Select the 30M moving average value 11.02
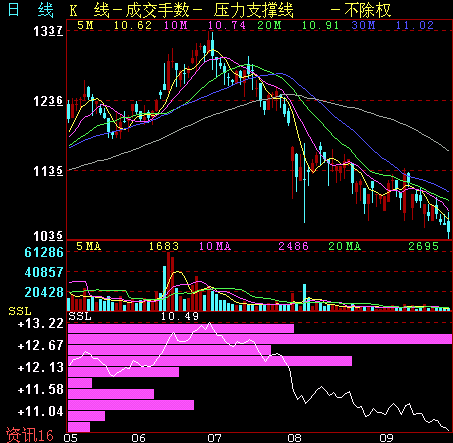Viewport: 453px width, 443px height. tap(414, 25)
